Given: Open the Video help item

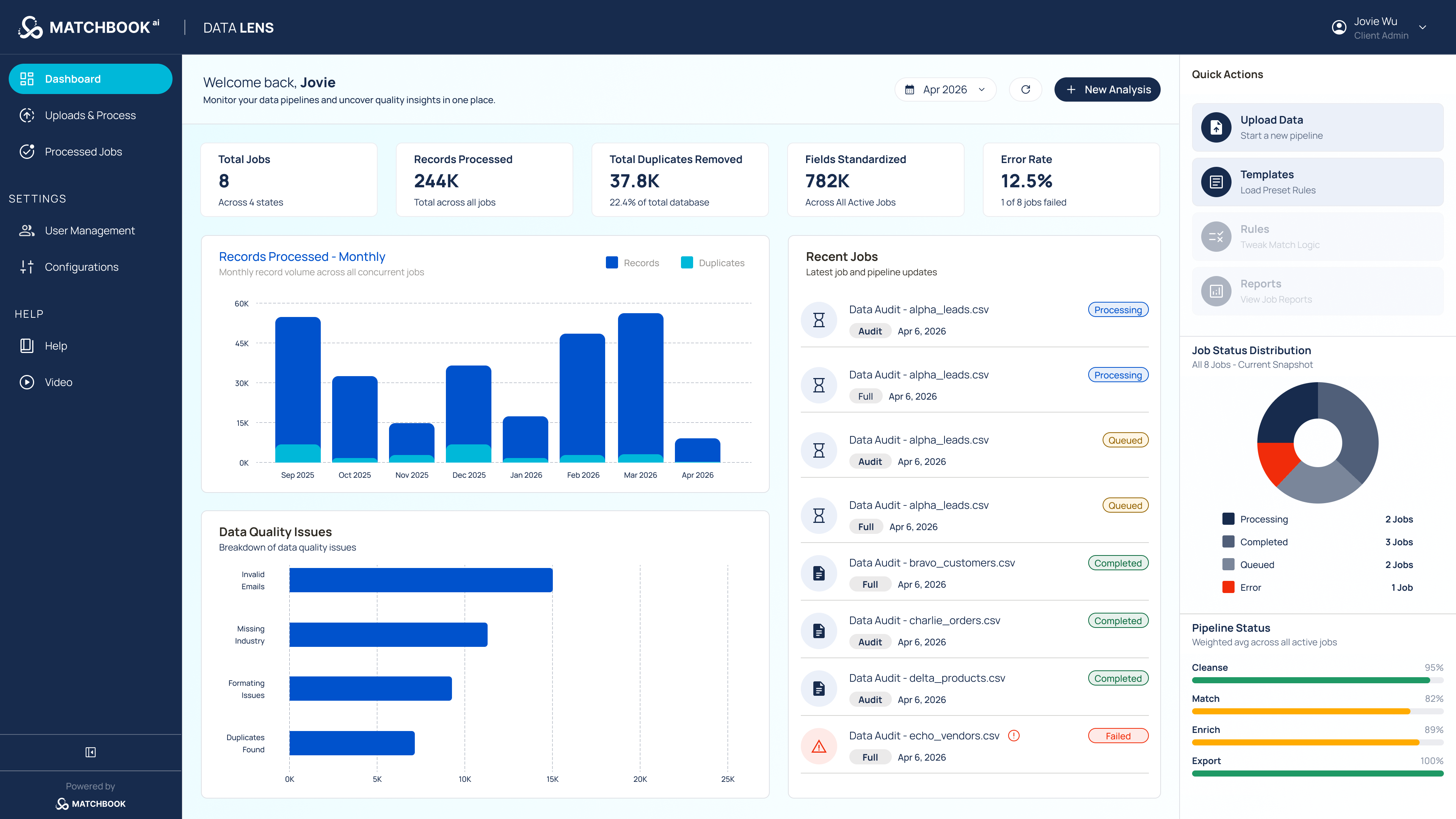Looking at the screenshot, I should (91, 382).
